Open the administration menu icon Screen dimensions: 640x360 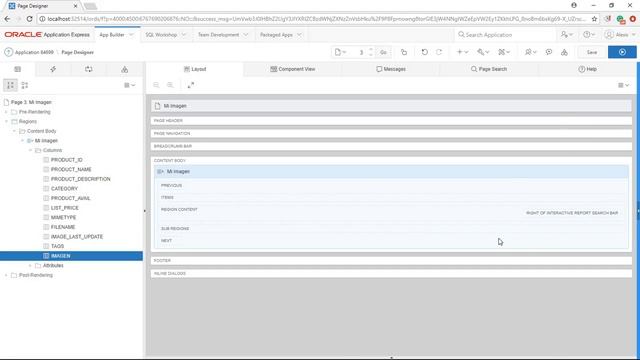(566, 35)
